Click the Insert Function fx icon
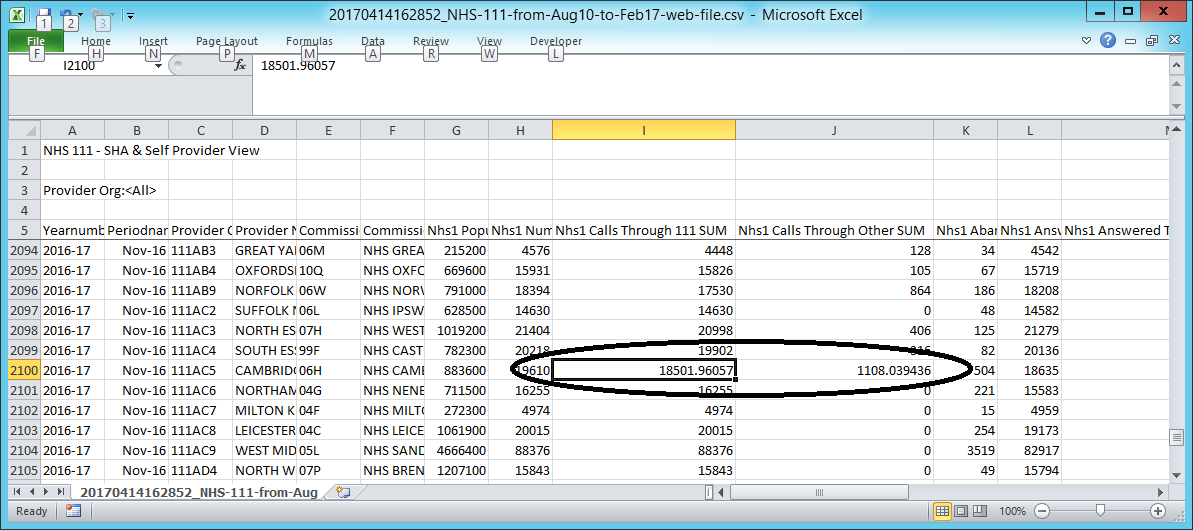The width and height of the screenshot is (1193, 530). (240, 65)
